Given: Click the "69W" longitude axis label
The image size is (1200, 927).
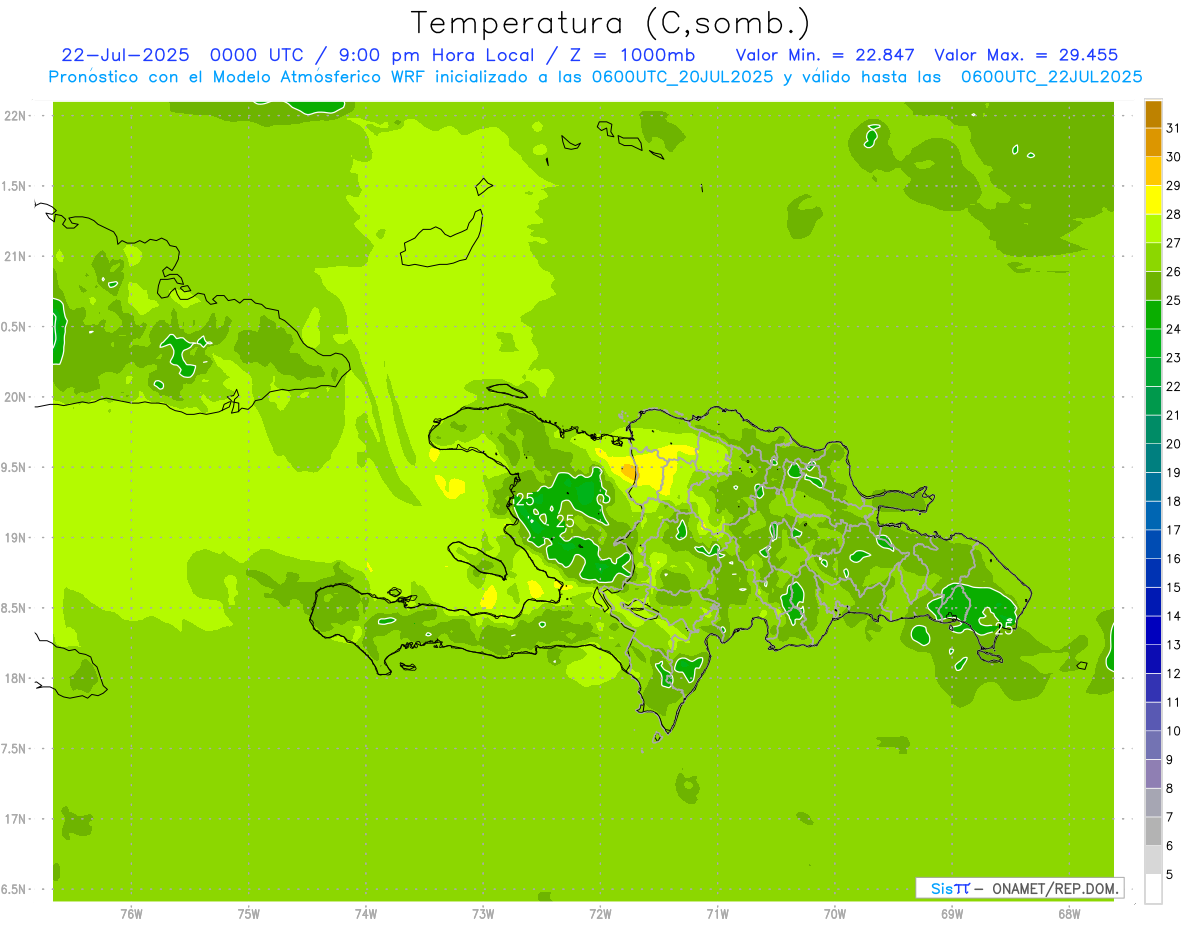Looking at the screenshot, I should (x=952, y=914).
